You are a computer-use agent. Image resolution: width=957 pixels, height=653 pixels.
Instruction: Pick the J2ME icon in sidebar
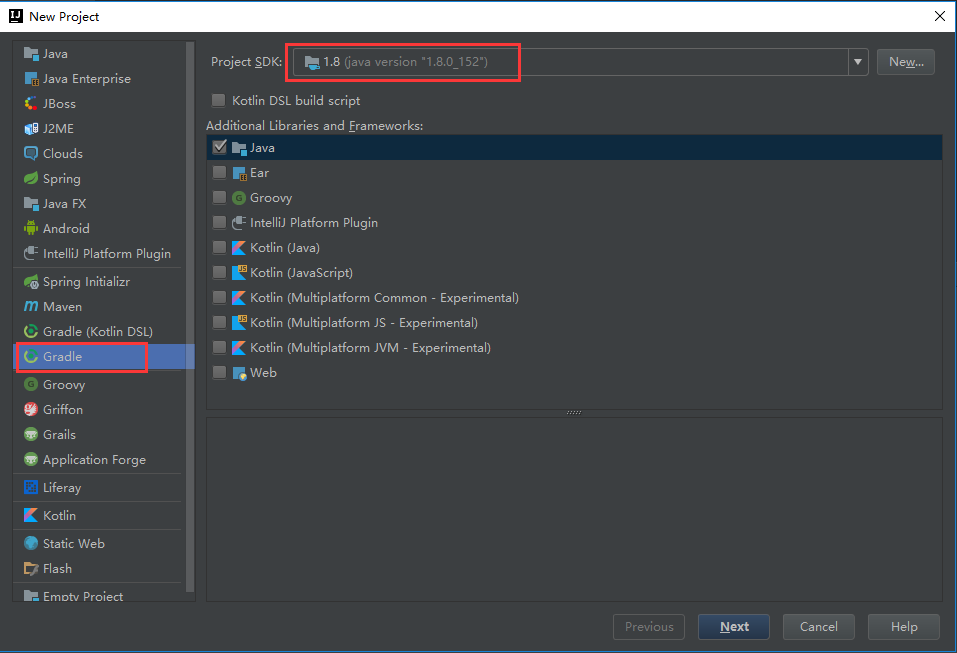(31, 129)
